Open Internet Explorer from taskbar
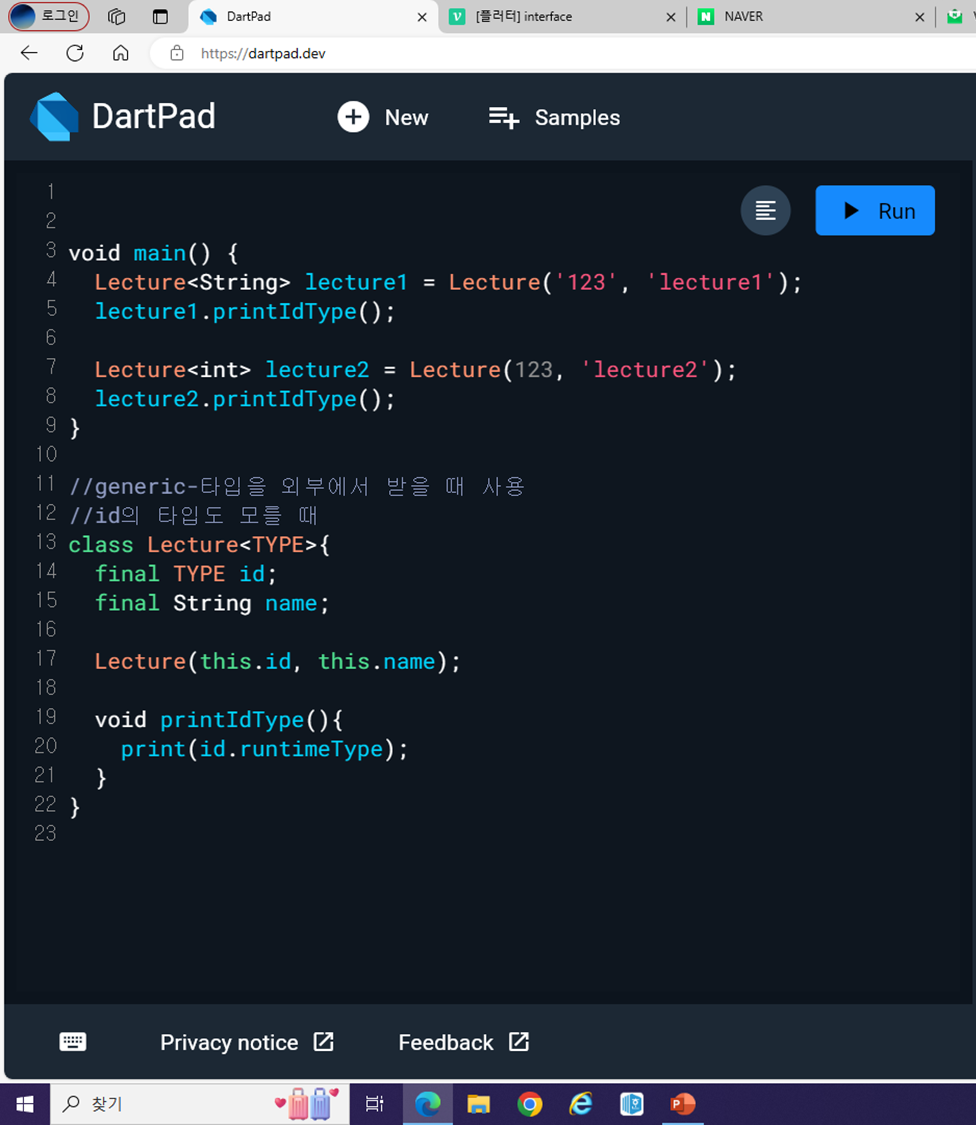 click(581, 1103)
